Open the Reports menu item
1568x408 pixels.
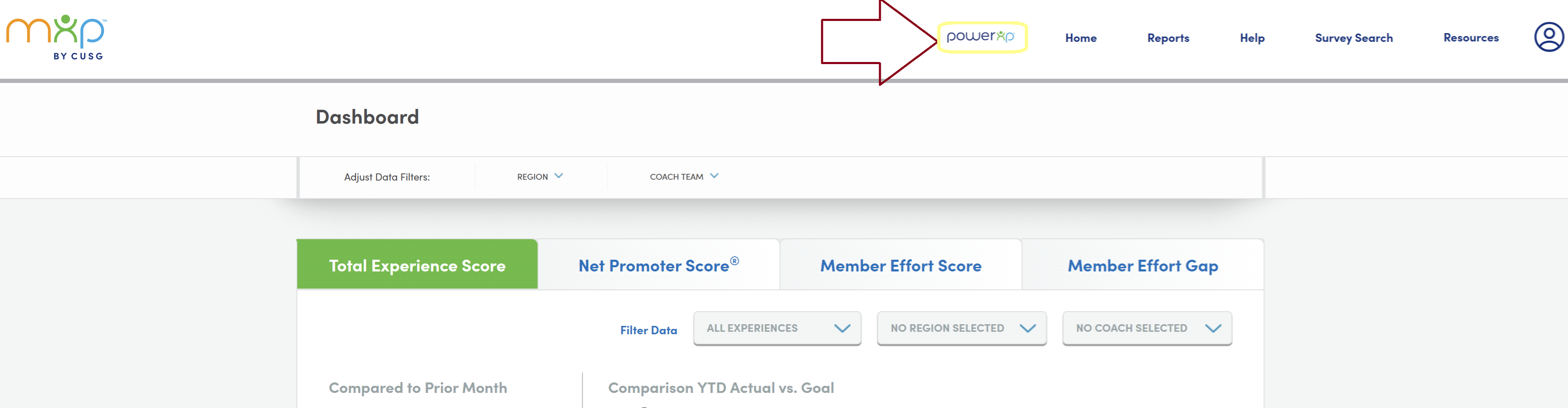click(x=1168, y=38)
